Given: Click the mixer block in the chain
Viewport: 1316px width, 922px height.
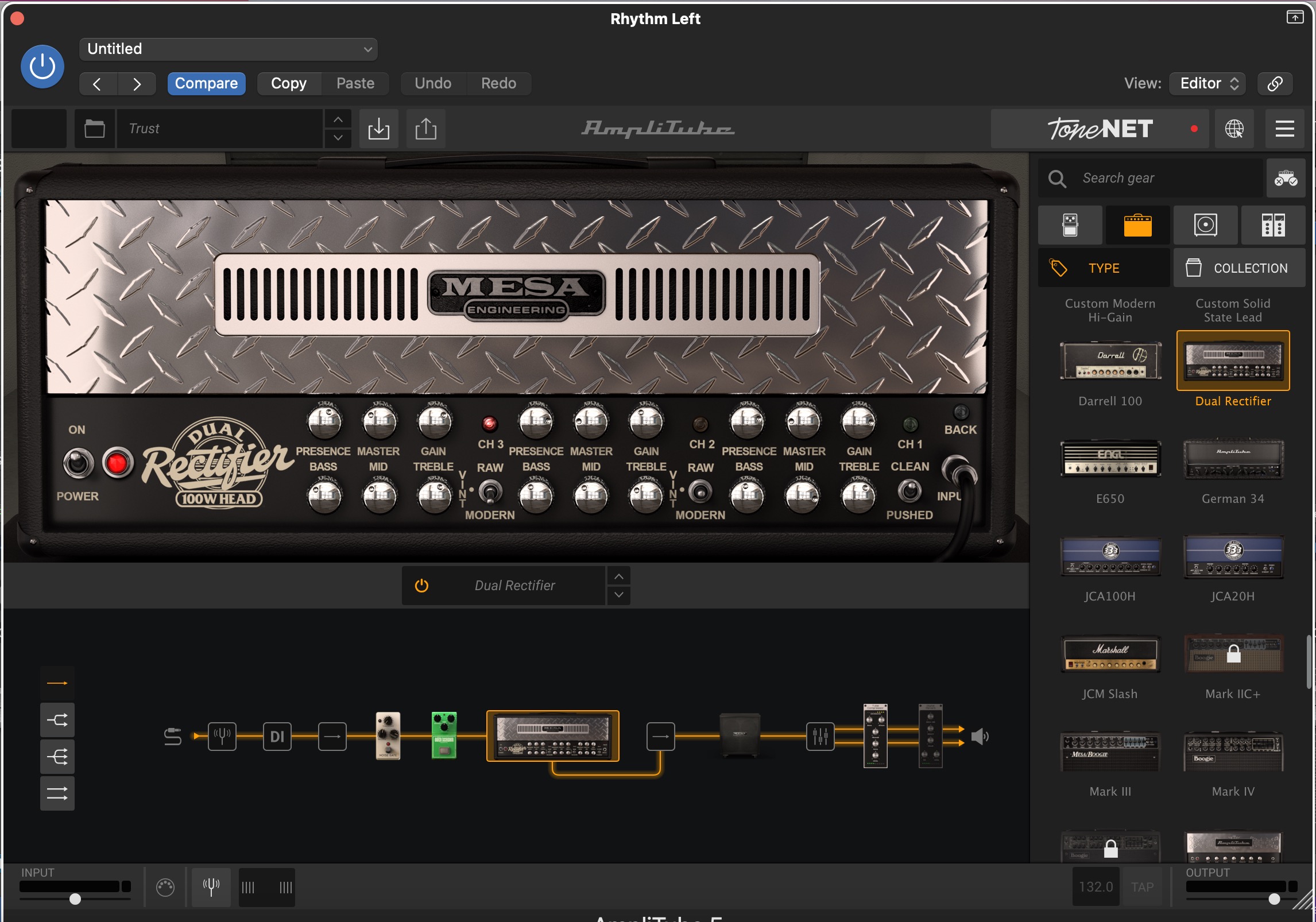Looking at the screenshot, I should pos(820,736).
